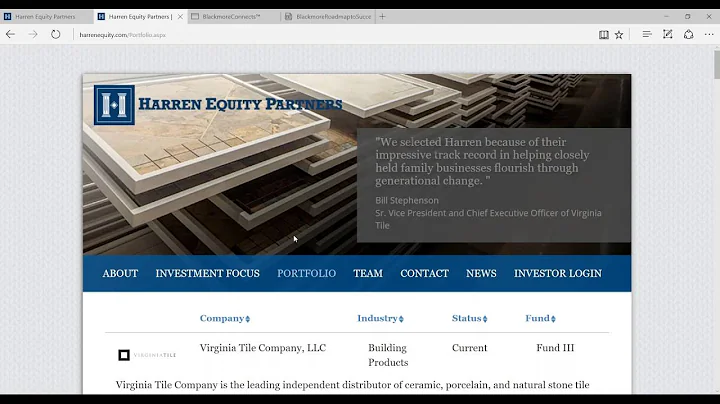Click the Harren Equity Partners H logo
The height and width of the screenshot is (404, 720).
(114, 105)
